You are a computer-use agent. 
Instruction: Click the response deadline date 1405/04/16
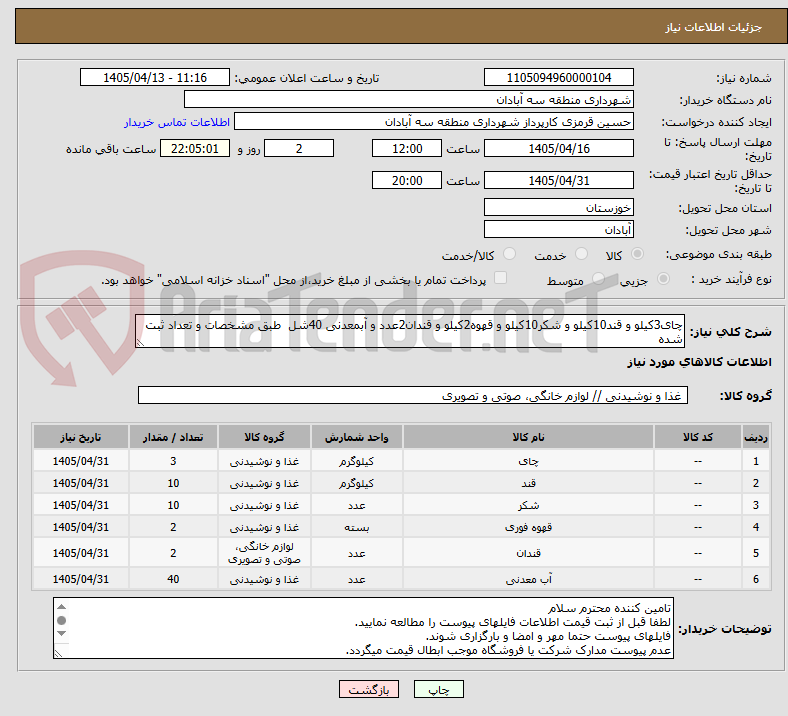558,149
